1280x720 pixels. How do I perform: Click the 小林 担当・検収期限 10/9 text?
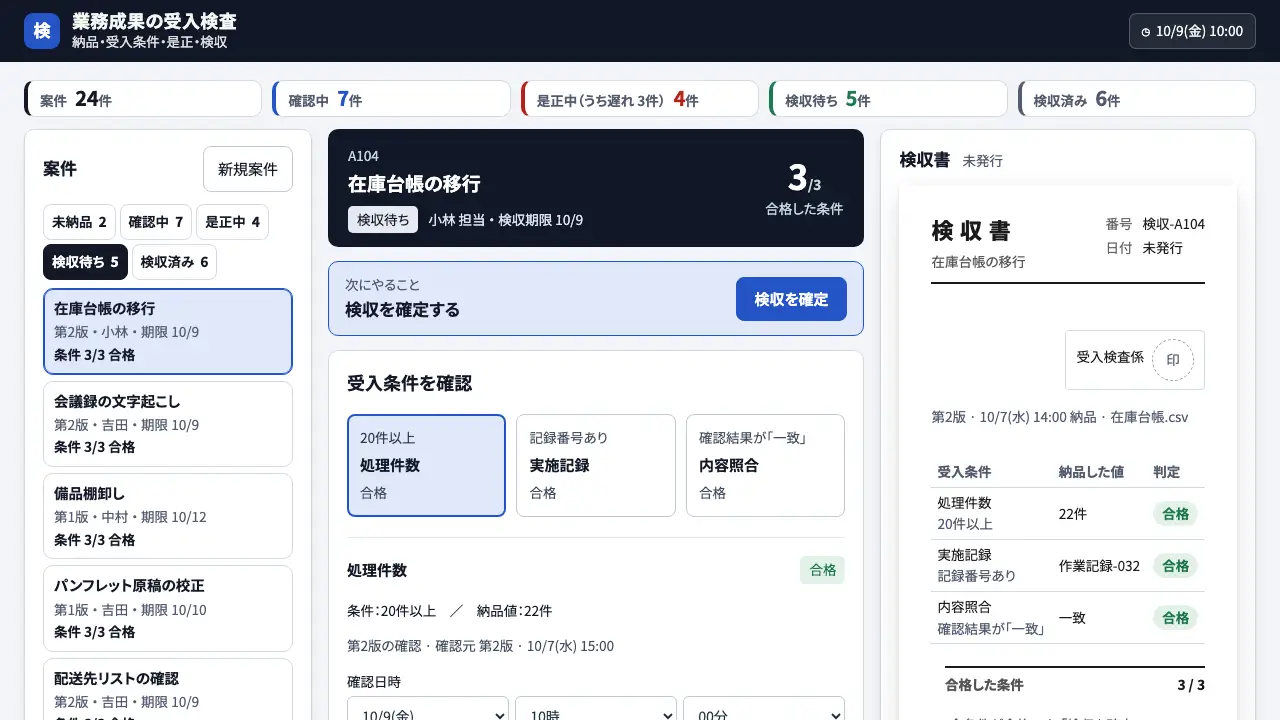click(x=505, y=220)
